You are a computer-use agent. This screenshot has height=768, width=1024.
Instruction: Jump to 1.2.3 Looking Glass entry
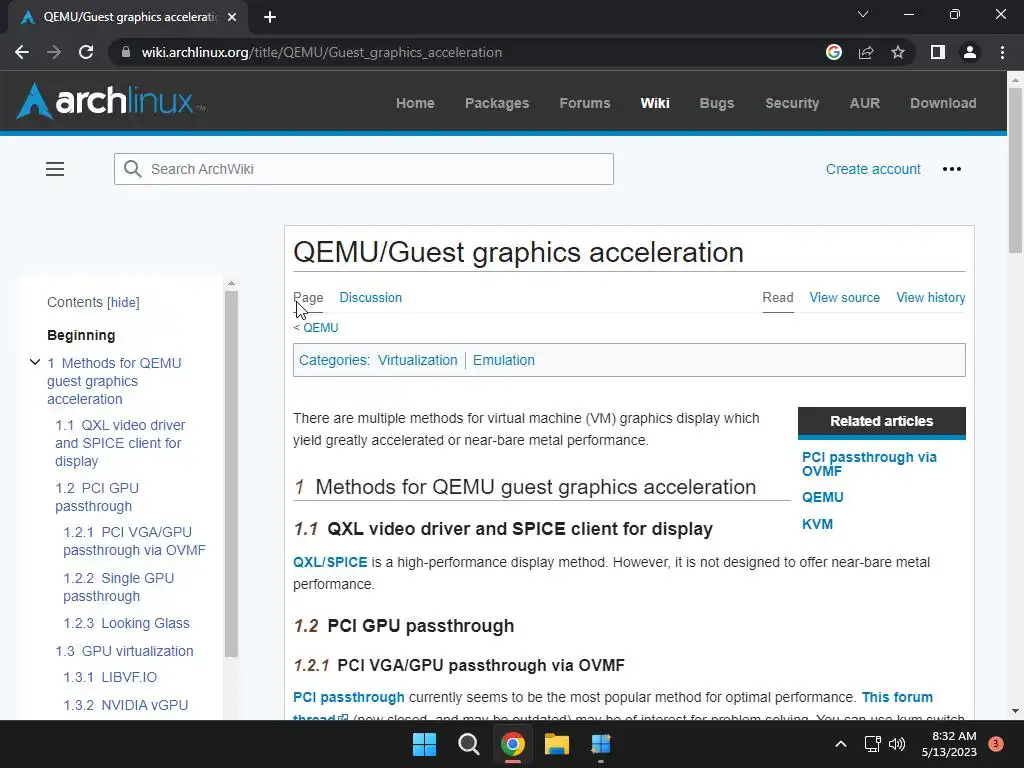[126, 623]
